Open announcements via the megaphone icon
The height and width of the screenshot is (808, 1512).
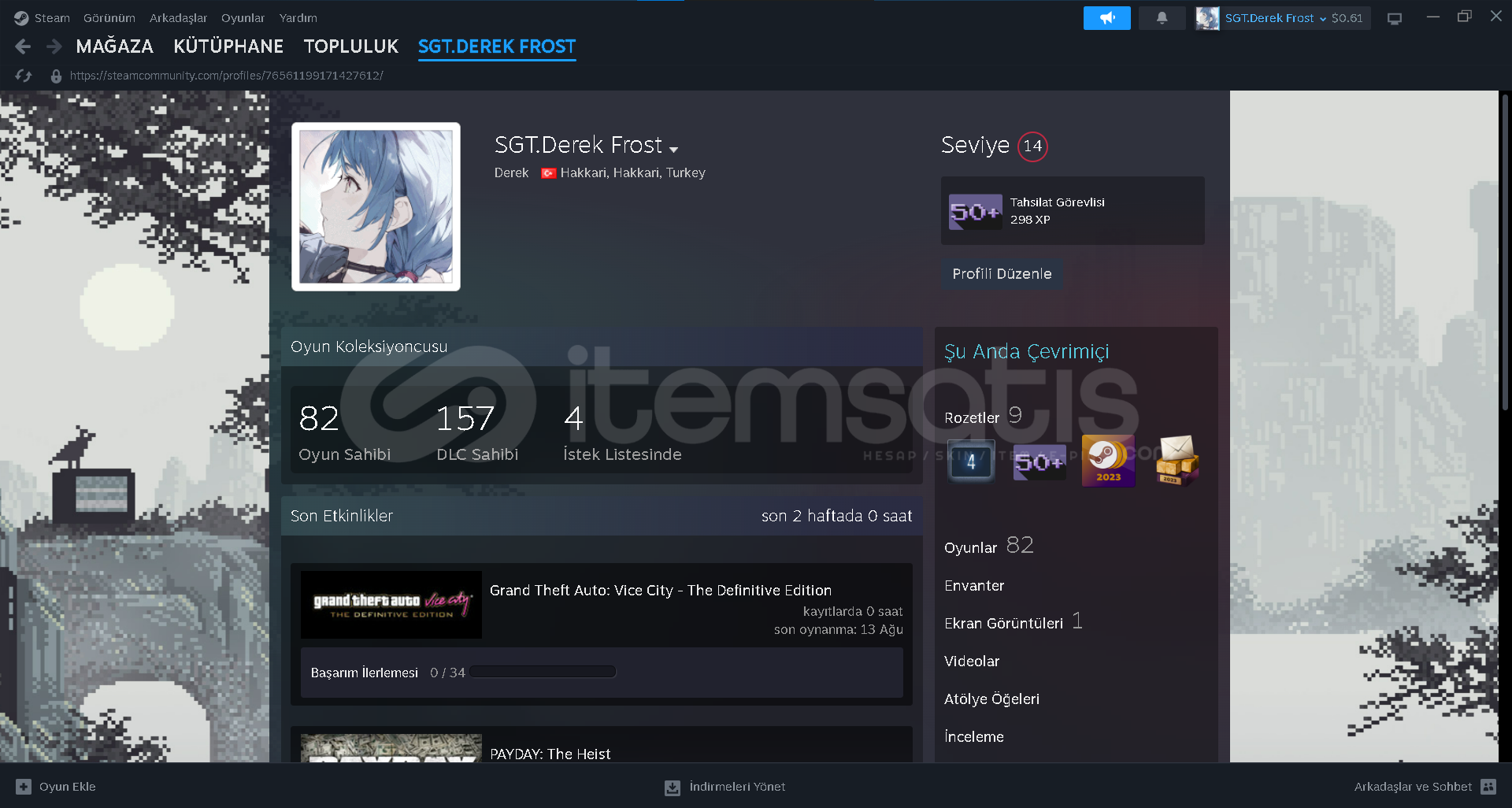1106,18
